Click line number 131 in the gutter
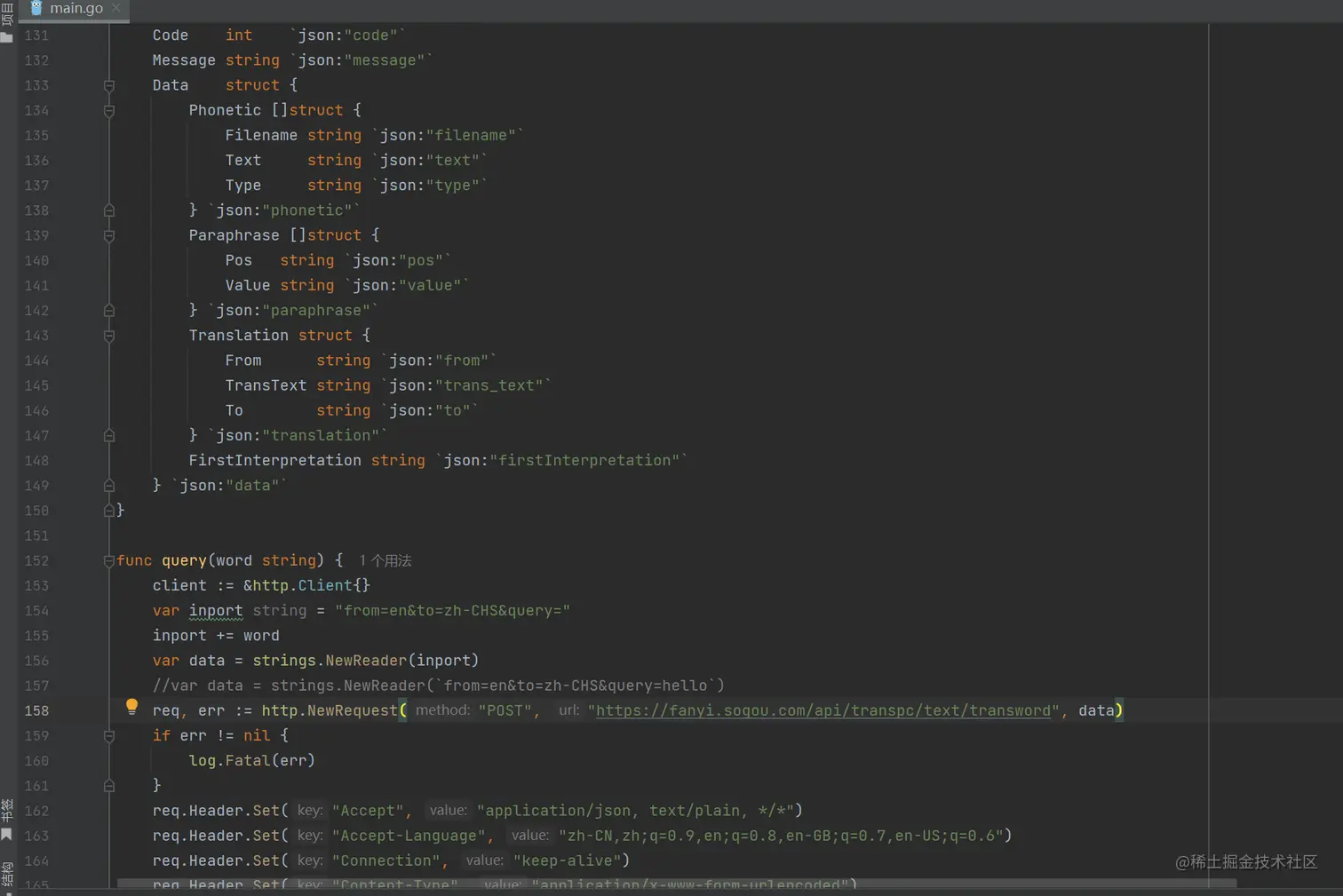Screen dimensions: 1343x896 tap(36, 36)
